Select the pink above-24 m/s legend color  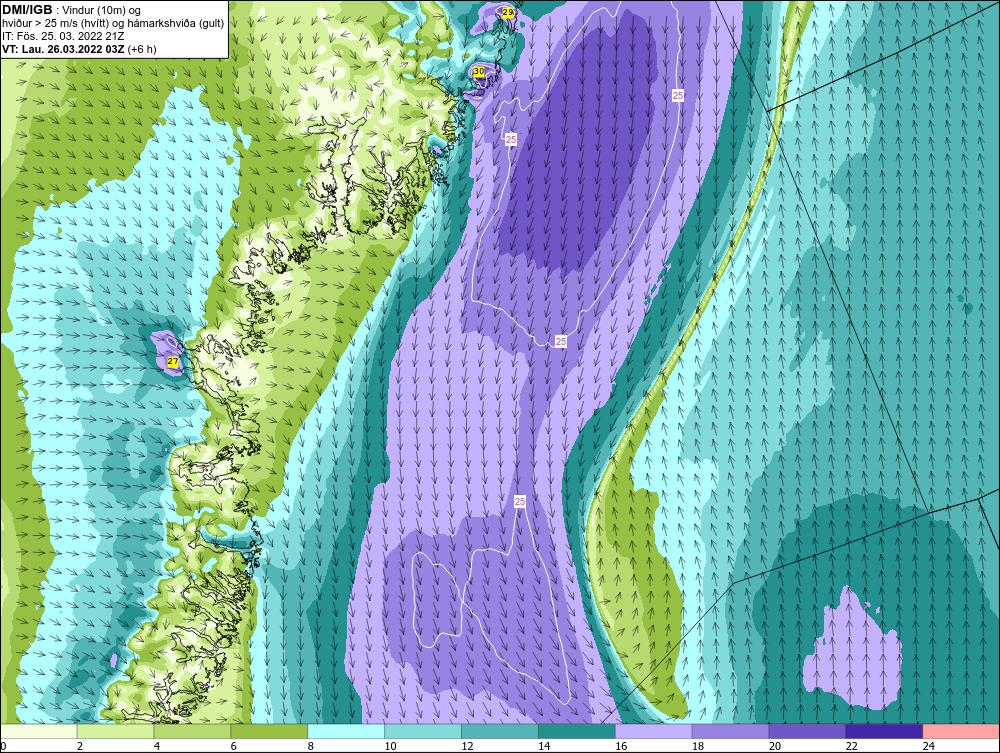962,731
